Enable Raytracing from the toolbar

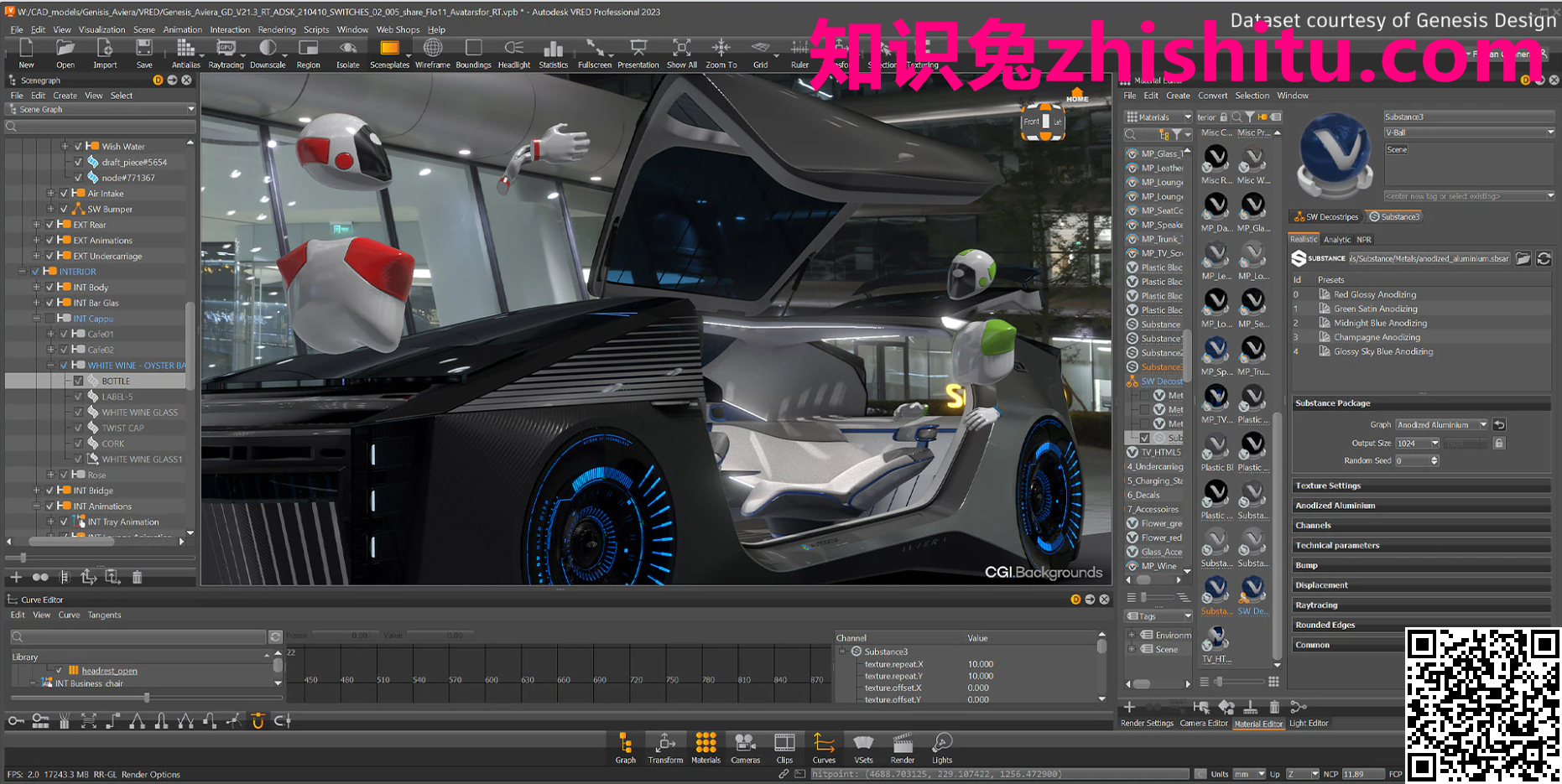click(x=226, y=54)
